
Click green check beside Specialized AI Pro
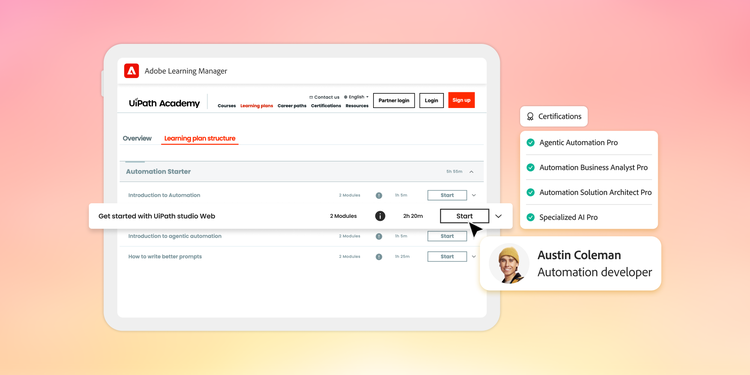point(530,217)
